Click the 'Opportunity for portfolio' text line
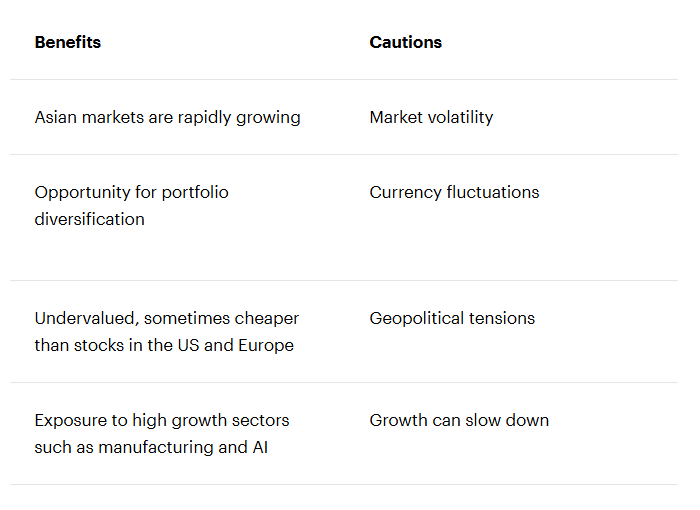The height and width of the screenshot is (510, 700). pos(132,192)
